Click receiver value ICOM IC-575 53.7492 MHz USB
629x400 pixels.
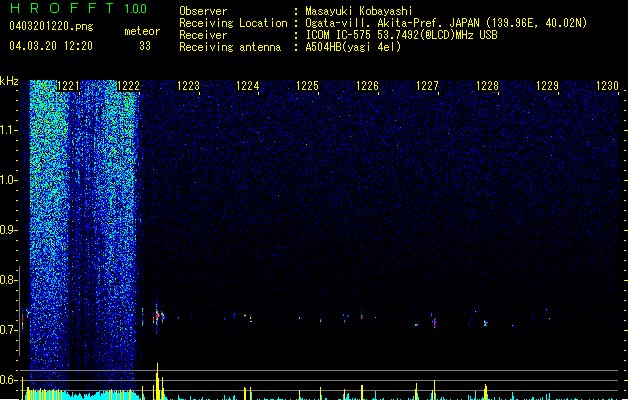tap(401, 35)
